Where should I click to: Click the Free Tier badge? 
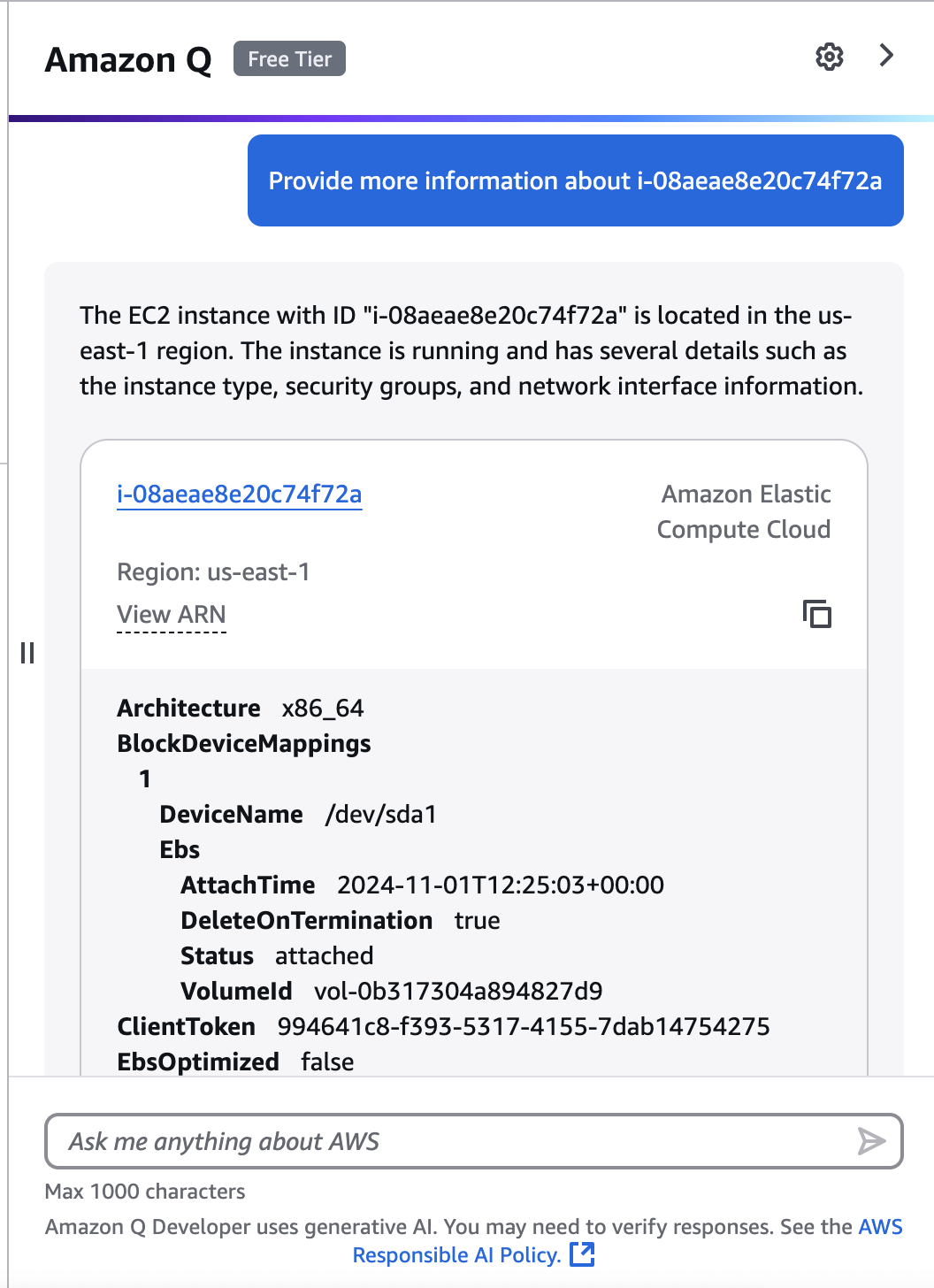tap(288, 58)
